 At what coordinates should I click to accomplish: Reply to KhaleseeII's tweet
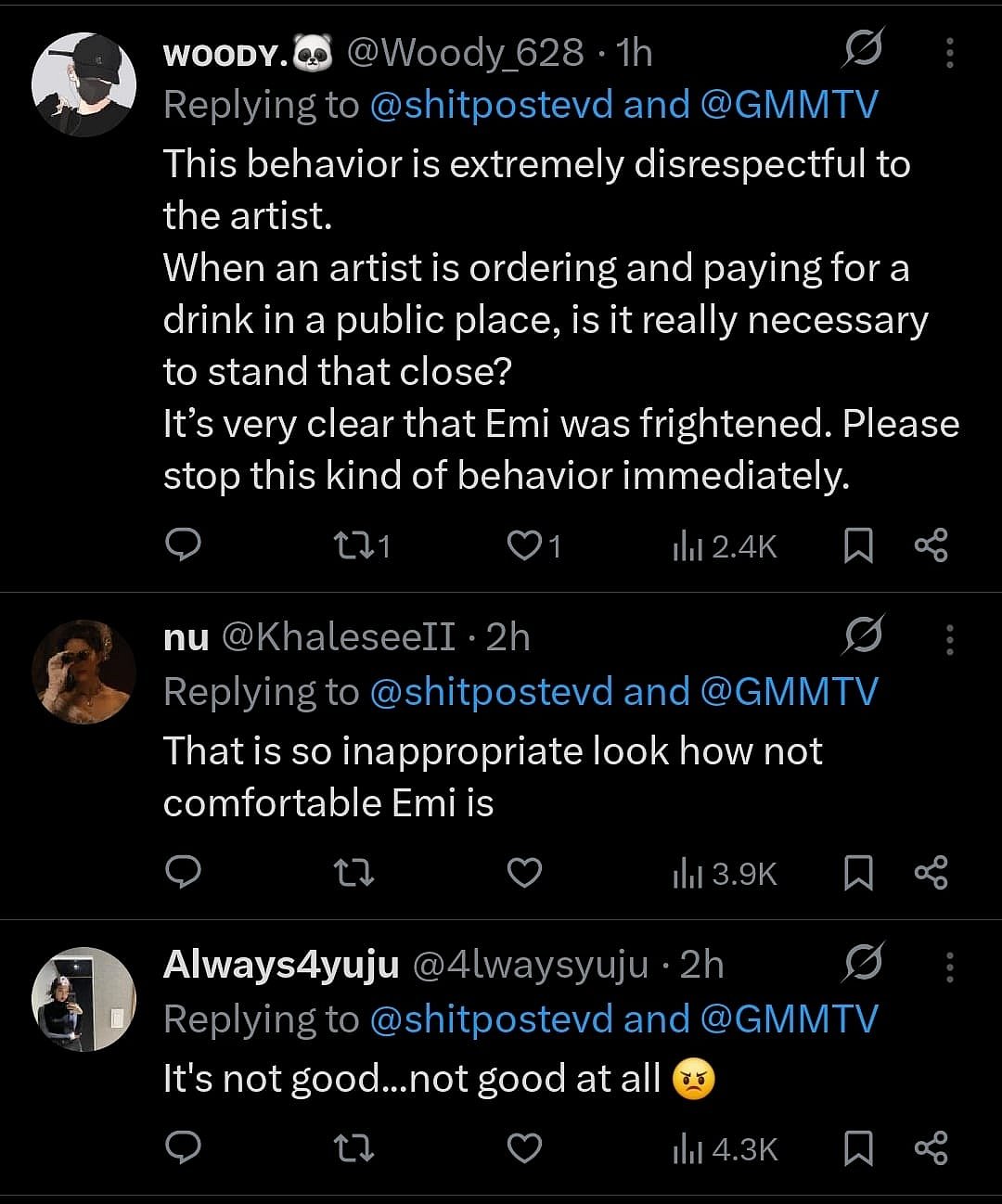tap(183, 873)
